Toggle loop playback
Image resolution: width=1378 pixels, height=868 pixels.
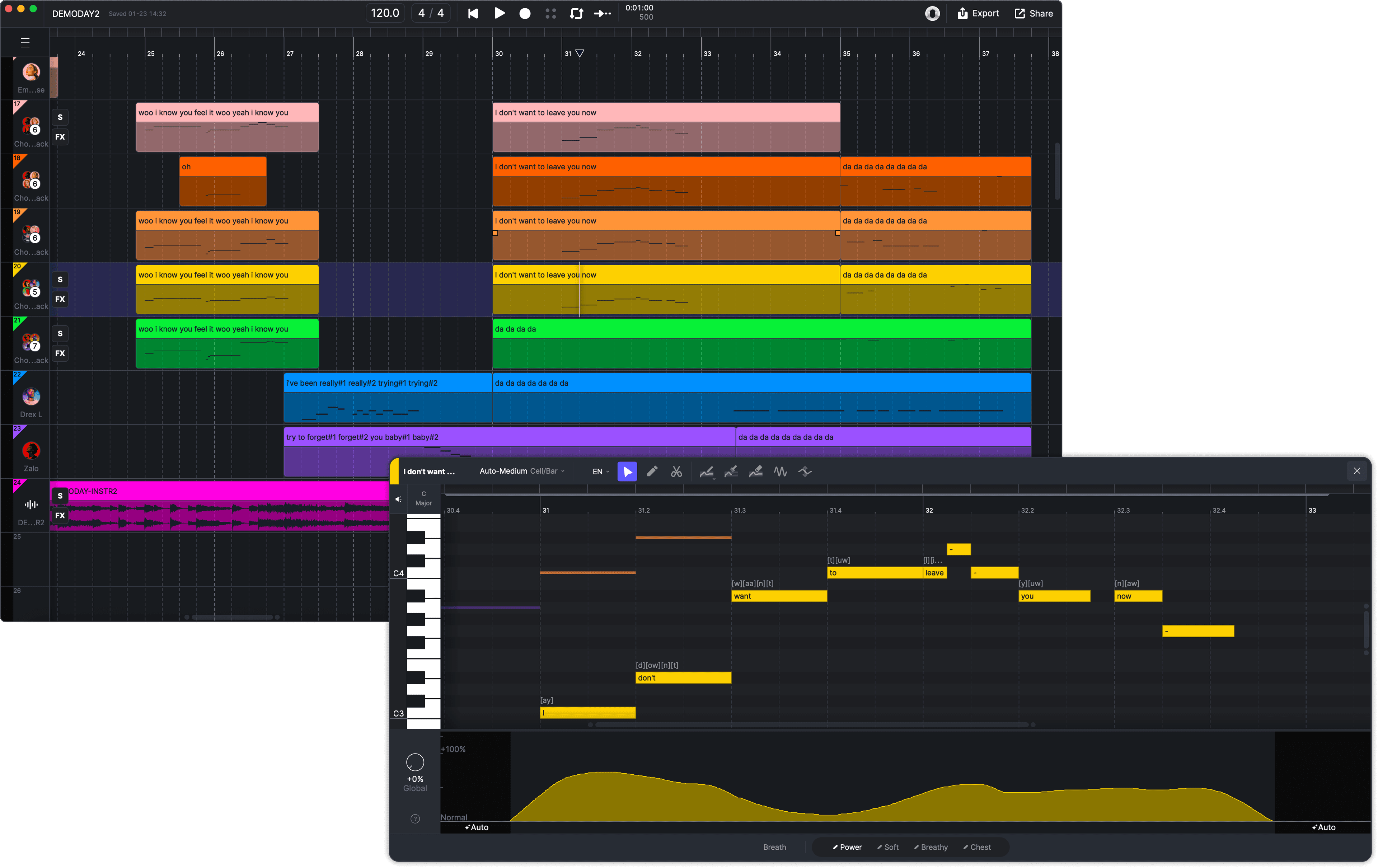576,13
